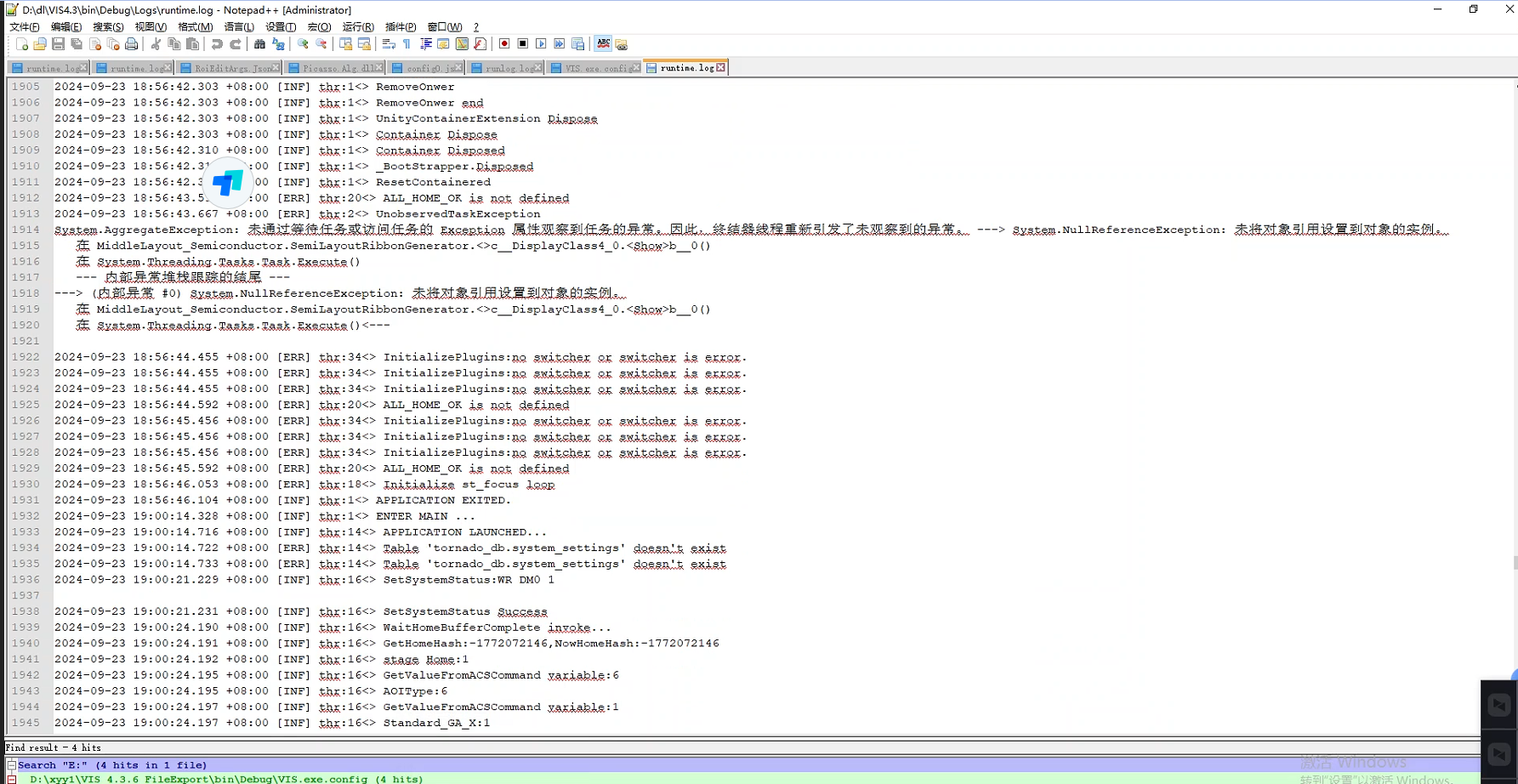This screenshot has width=1518, height=784.
Task: Toggle ABC spell check icon
Action: click(603, 44)
